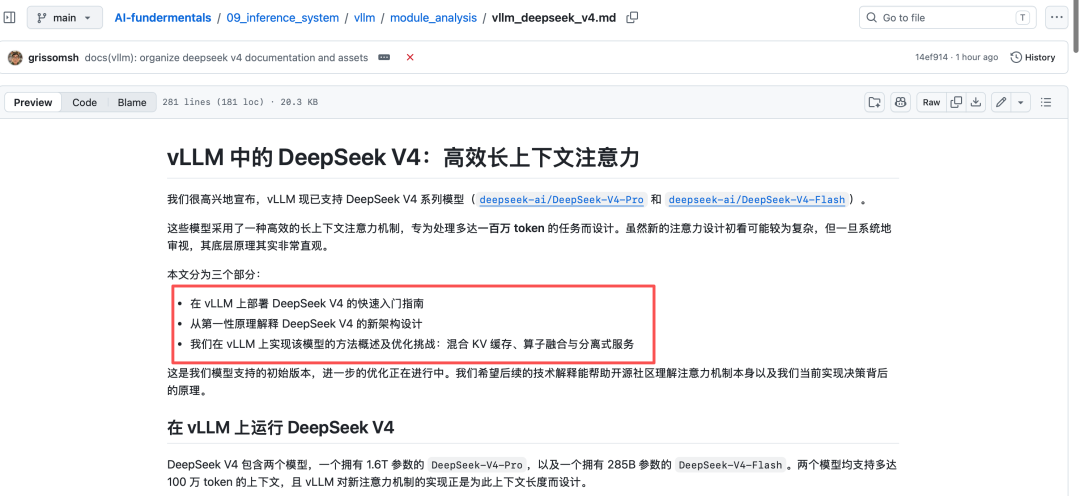Open more edit options dropdown arrow
Viewport: 1080px width, 496px height.
point(1021,102)
